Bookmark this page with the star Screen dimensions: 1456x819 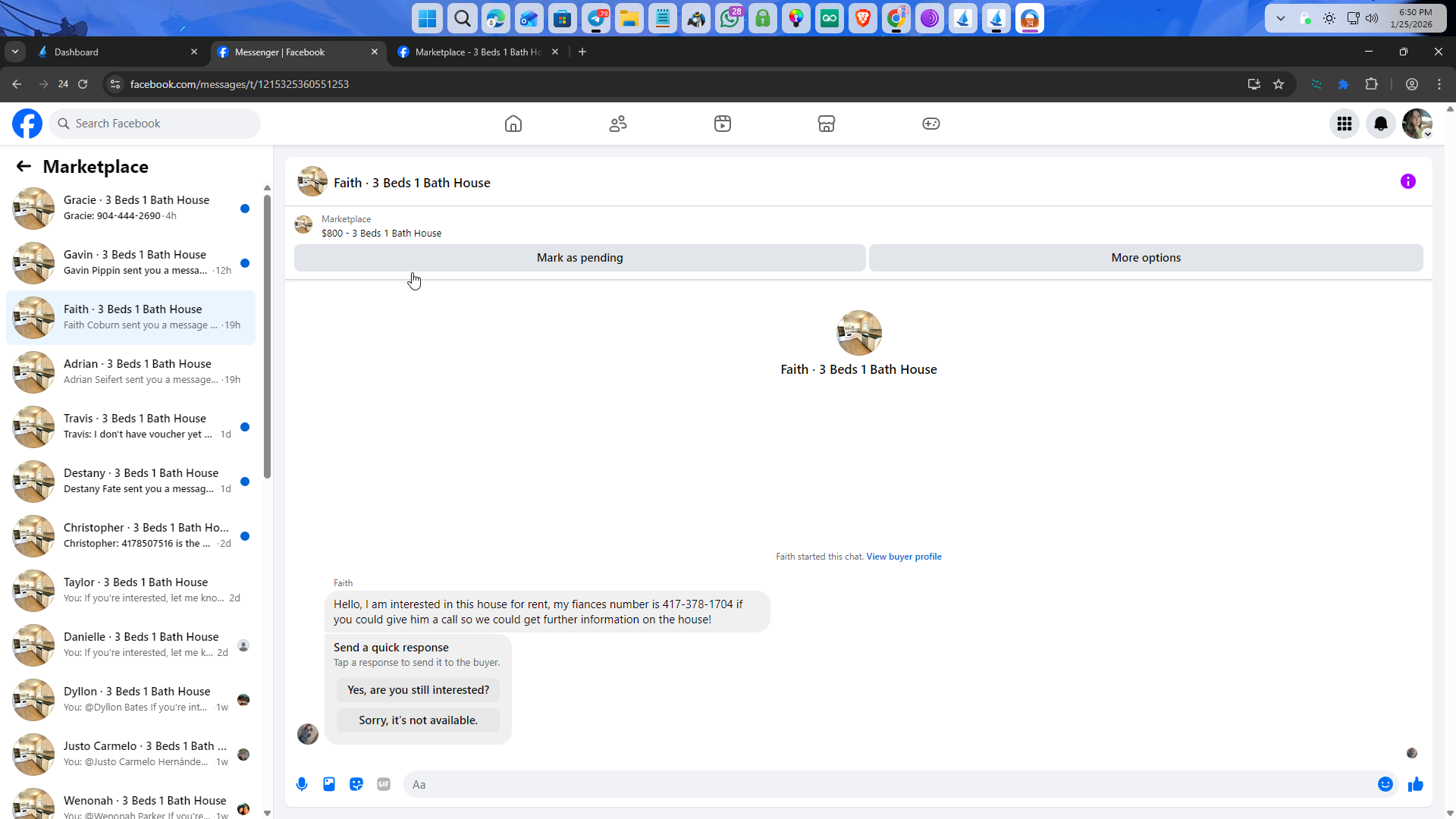coord(1279,84)
